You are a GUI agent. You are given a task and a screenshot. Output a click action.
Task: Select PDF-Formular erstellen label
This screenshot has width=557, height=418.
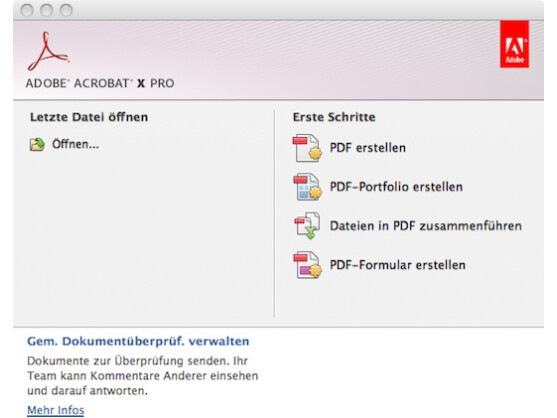click(398, 265)
